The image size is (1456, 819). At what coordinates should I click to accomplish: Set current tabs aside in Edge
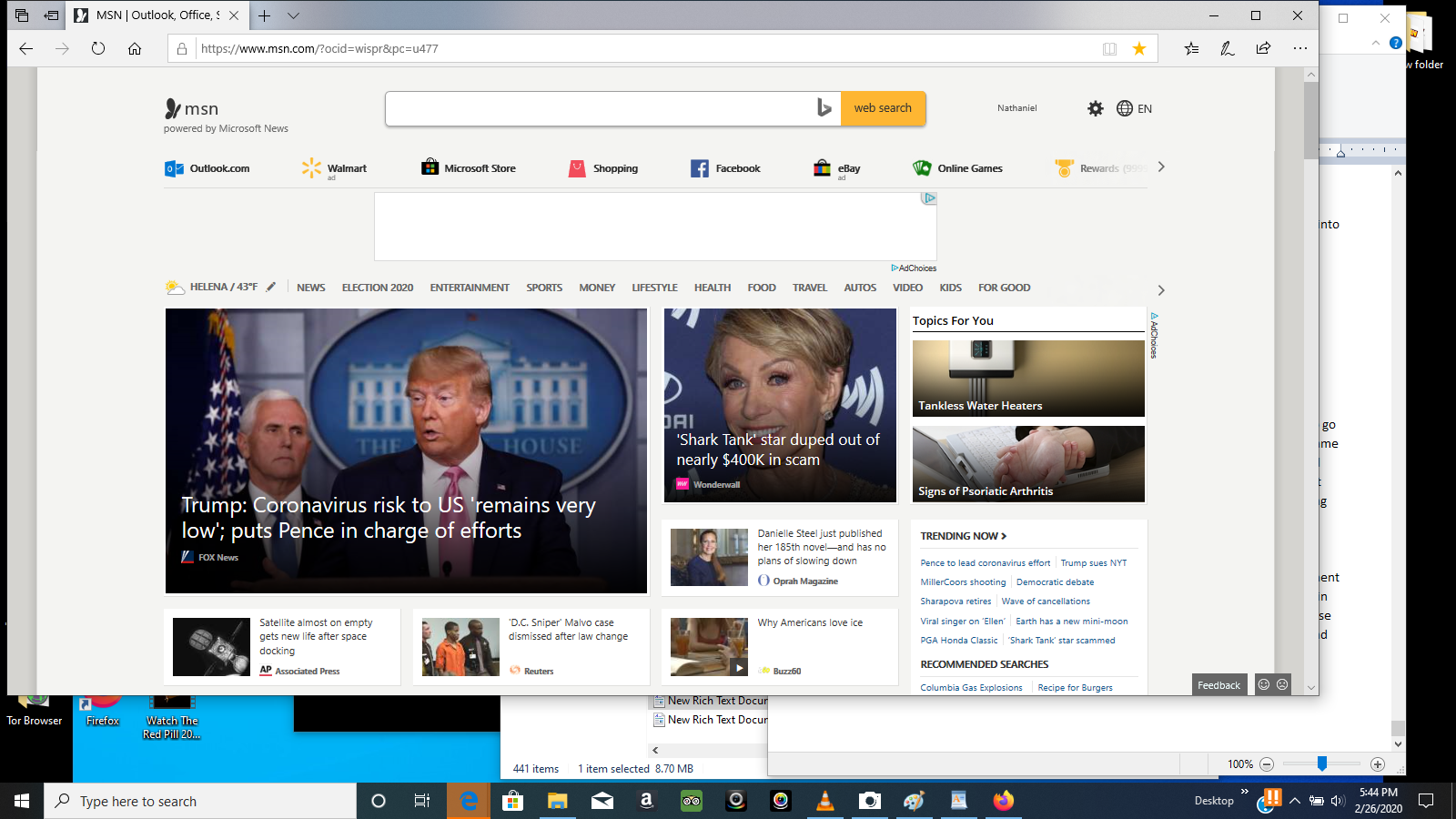(x=51, y=15)
